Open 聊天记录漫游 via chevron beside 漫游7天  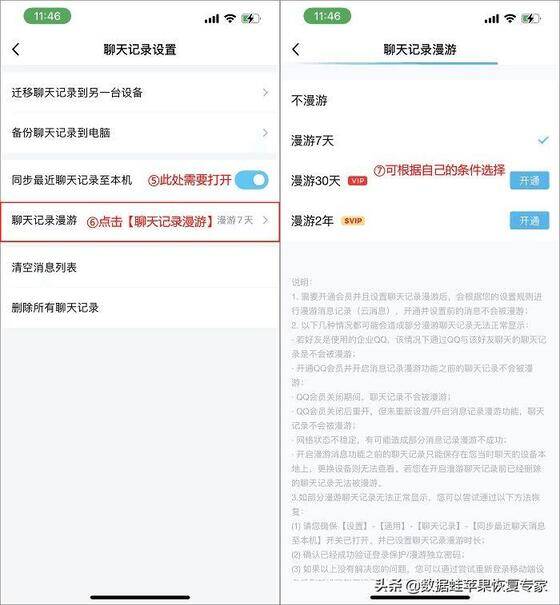pyautogui.click(x=265, y=220)
